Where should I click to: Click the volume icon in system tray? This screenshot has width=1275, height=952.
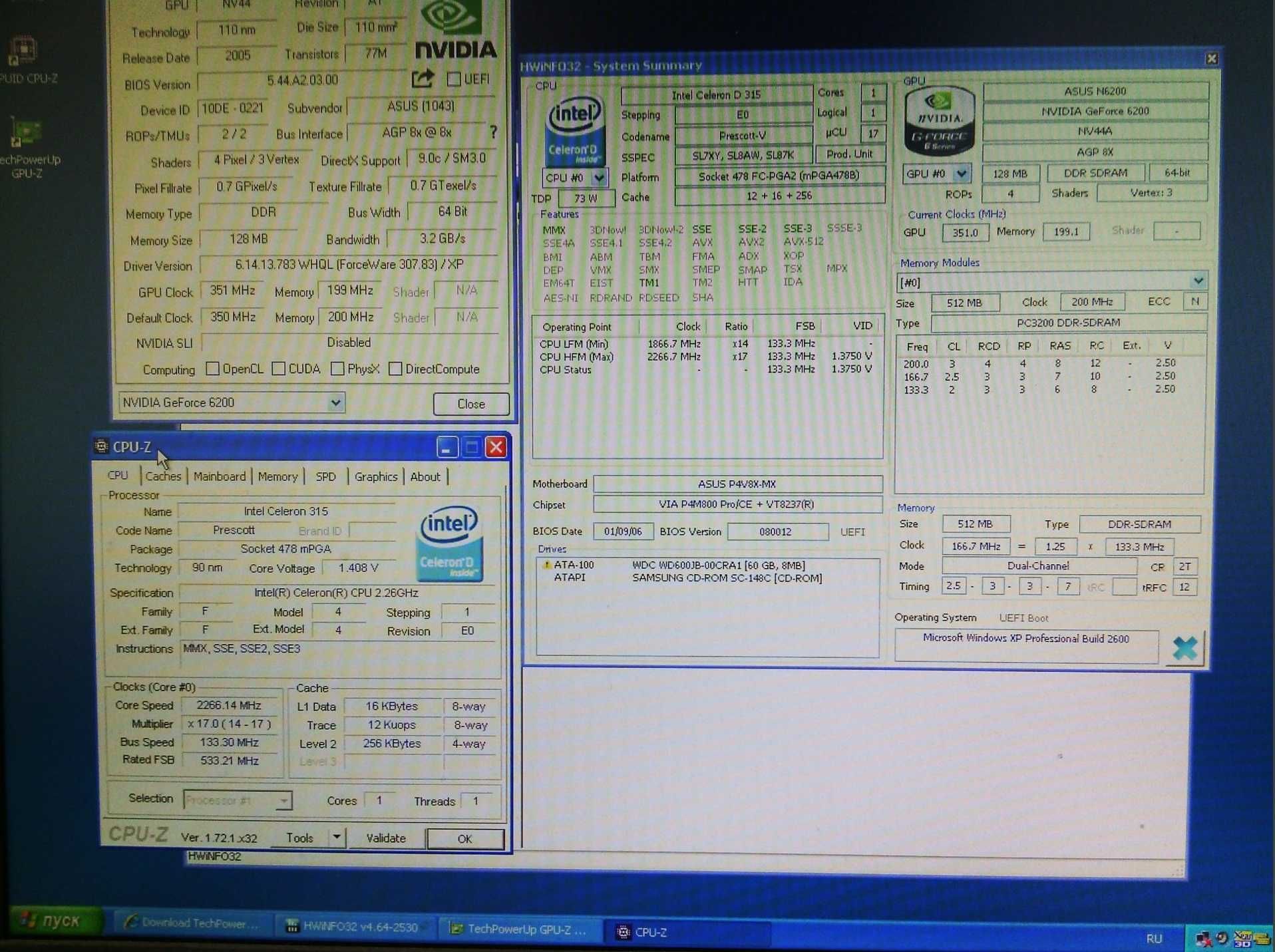pyautogui.click(x=1222, y=938)
